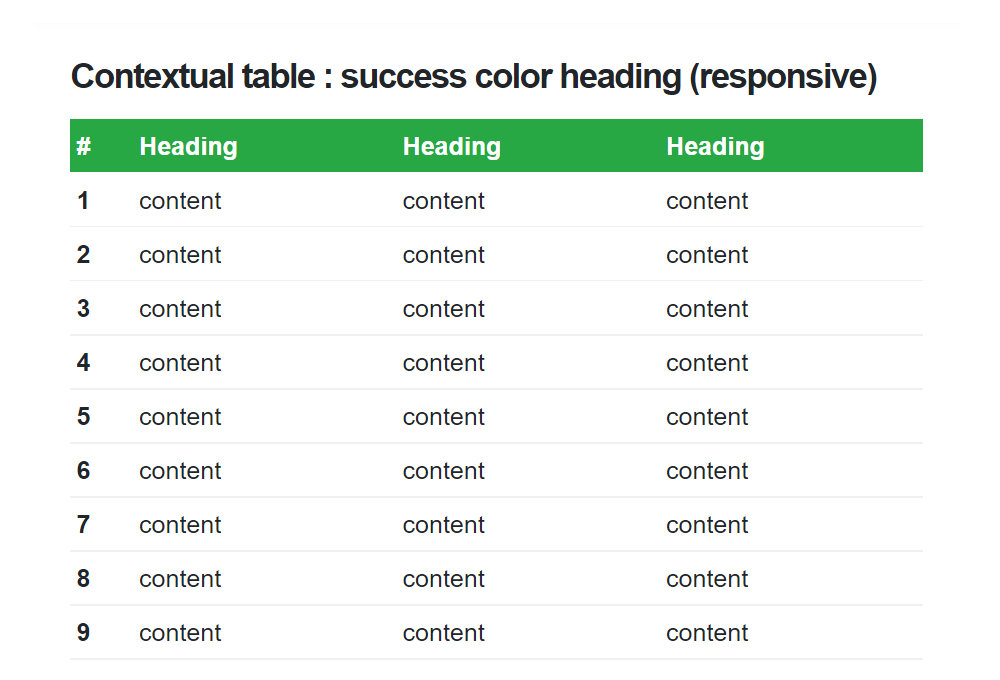Select row number 9 cell
The image size is (1000, 680).
point(83,633)
